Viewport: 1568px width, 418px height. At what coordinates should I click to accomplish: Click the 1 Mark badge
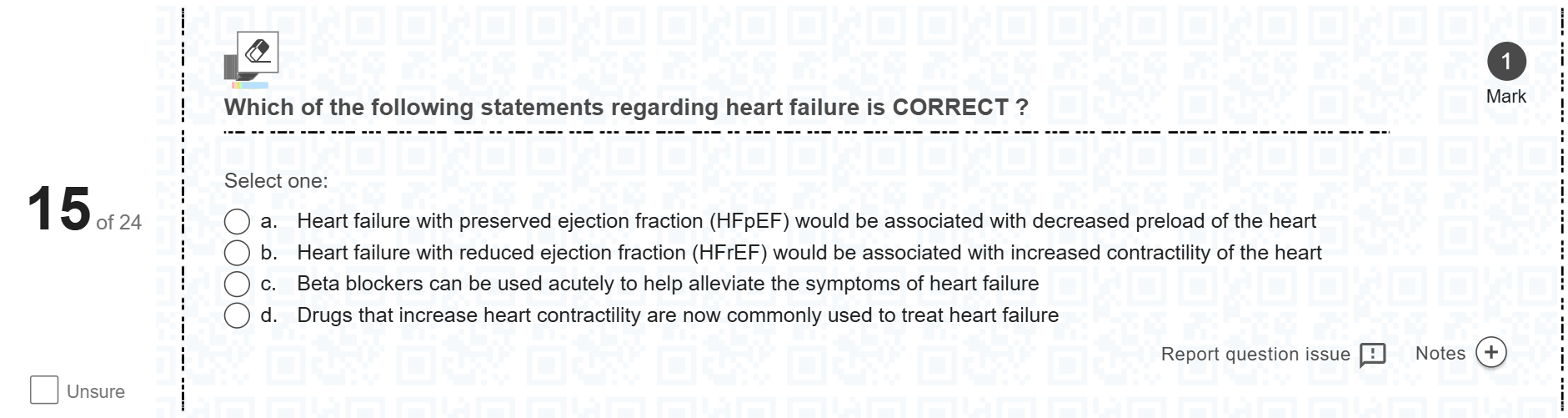[x=1506, y=62]
